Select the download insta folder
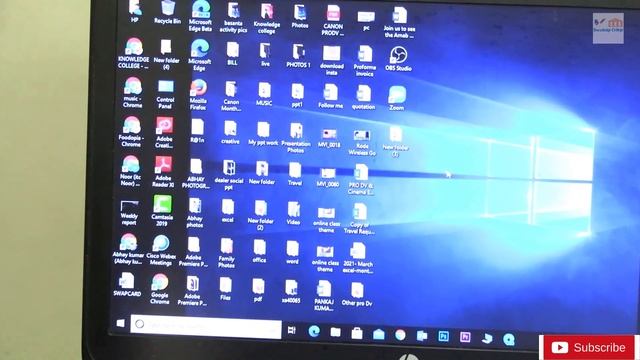Image resolution: width=640 pixels, height=360 pixels. (331, 60)
